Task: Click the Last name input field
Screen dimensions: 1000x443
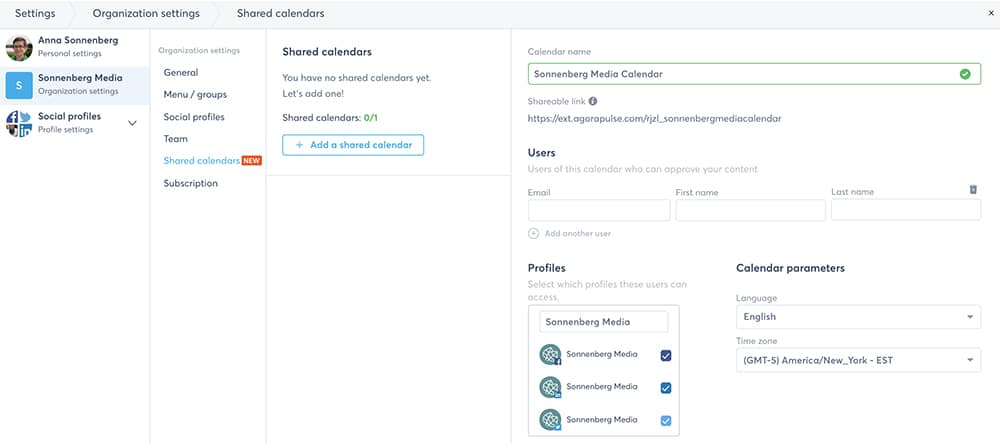Action: 906,210
